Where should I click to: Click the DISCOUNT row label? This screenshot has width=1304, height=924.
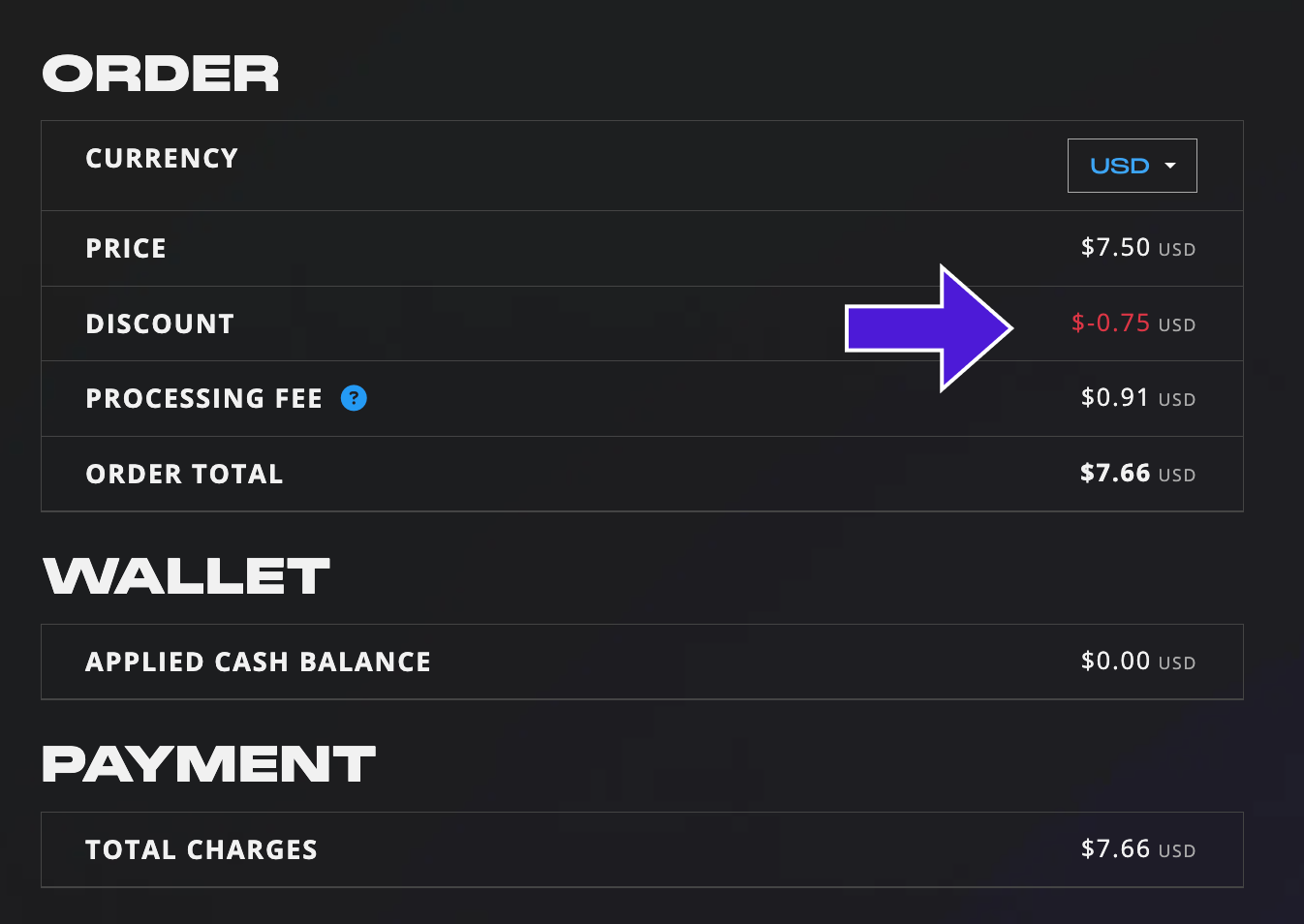coord(160,323)
